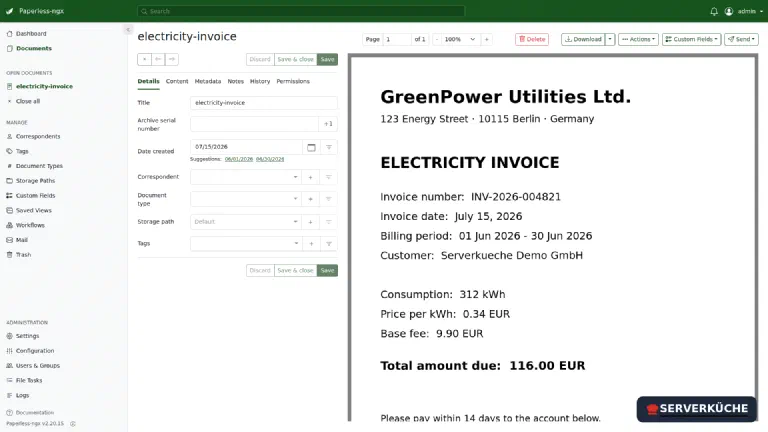
Task: Open the date picker calendar icon
Action: click(311, 147)
